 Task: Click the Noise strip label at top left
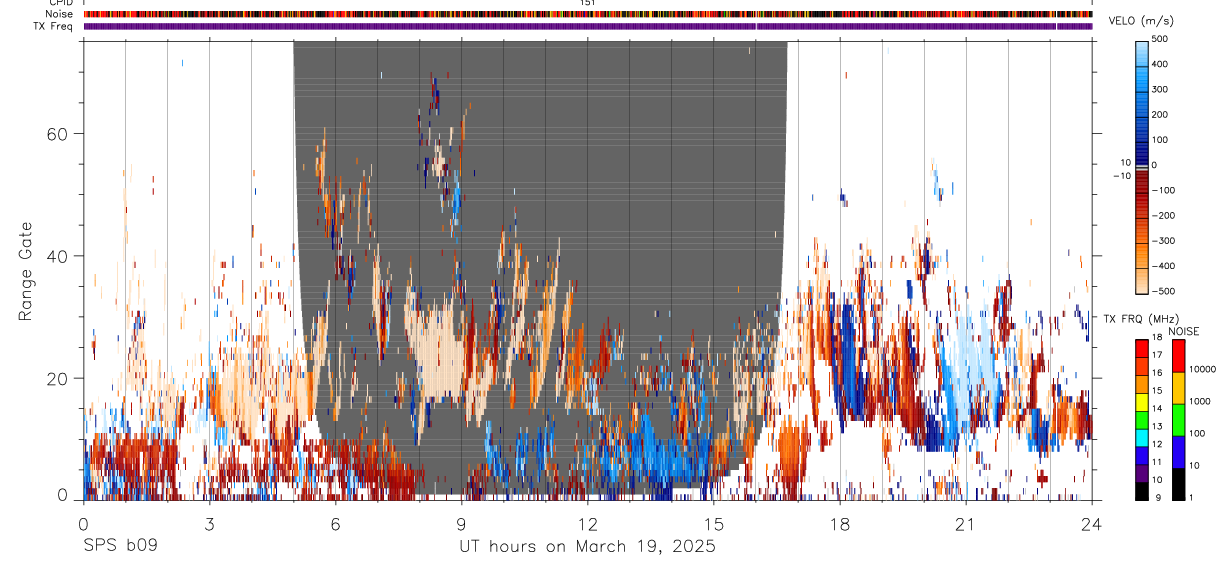tap(61, 15)
